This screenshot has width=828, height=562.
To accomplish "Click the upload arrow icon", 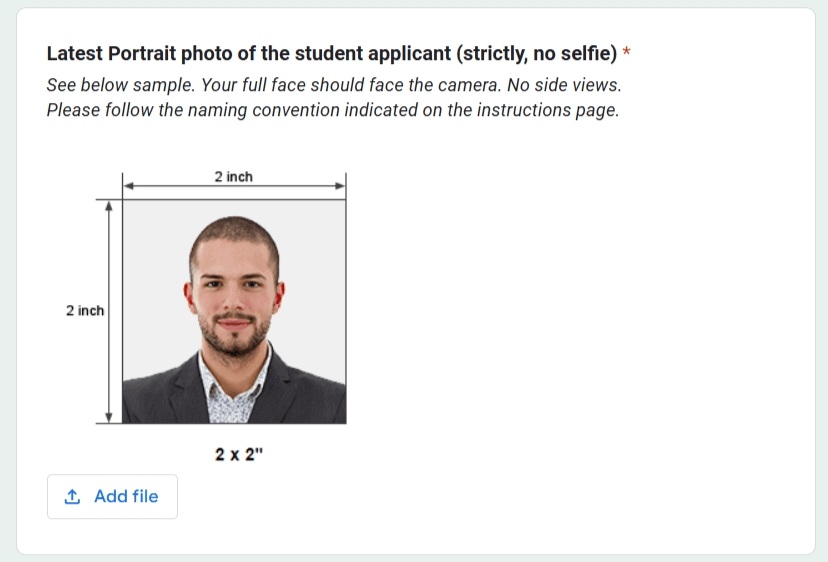I will pyautogui.click(x=72, y=497).
